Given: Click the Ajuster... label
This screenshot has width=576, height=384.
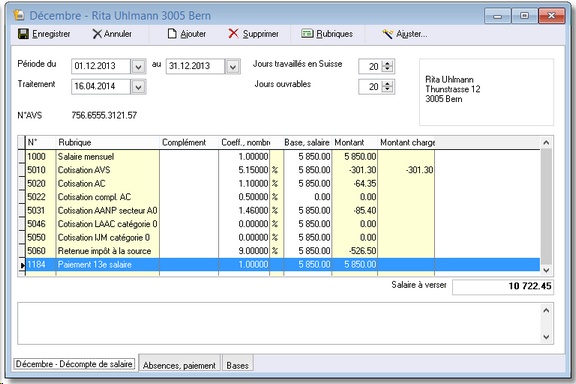Looking at the screenshot, I should (411, 34).
